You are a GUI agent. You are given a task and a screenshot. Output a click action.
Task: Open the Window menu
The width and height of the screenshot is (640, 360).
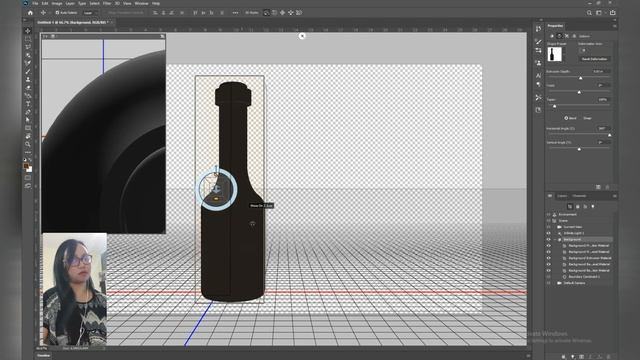coord(141,3)
